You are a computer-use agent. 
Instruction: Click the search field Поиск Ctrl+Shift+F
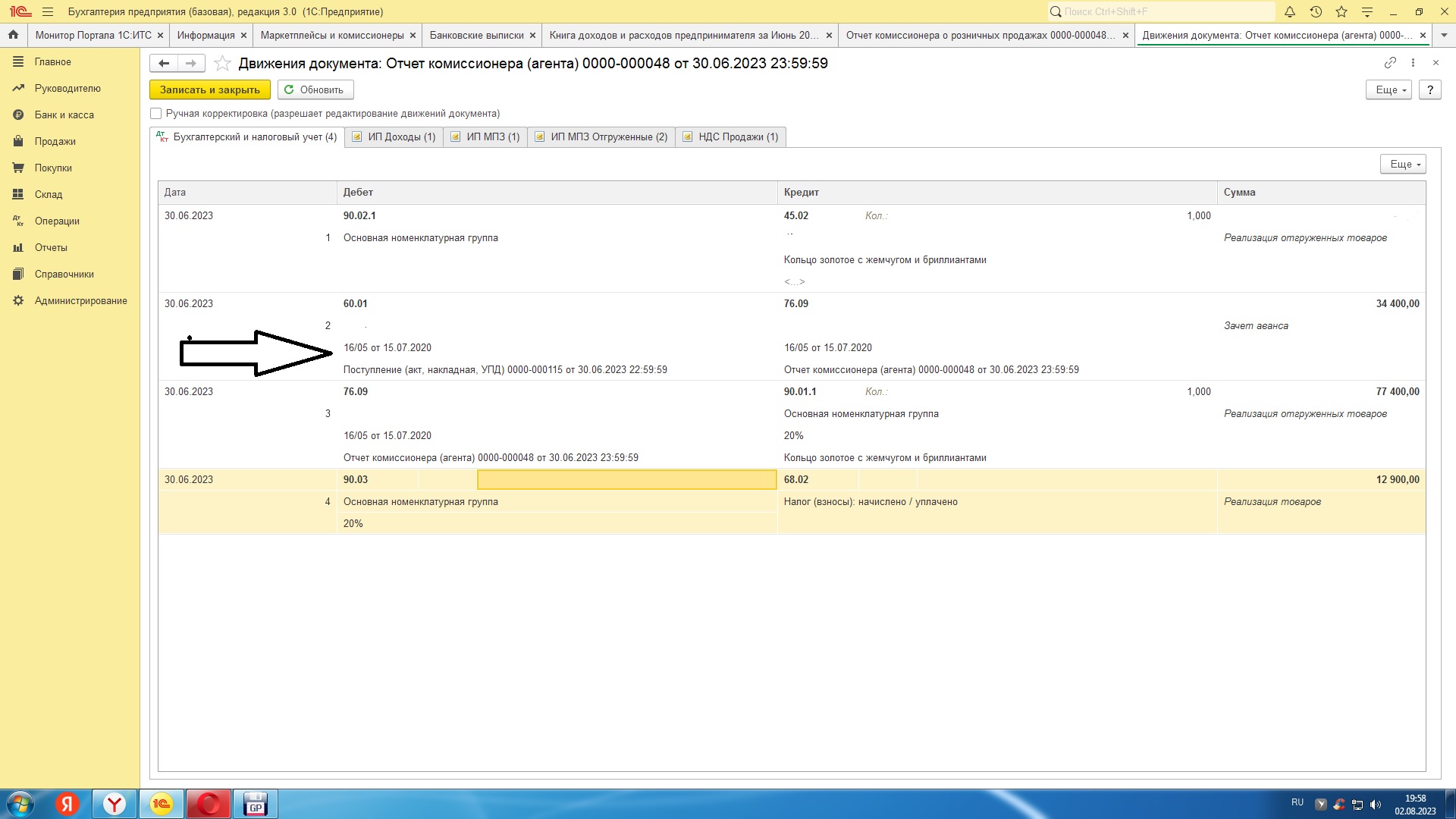1161,12
